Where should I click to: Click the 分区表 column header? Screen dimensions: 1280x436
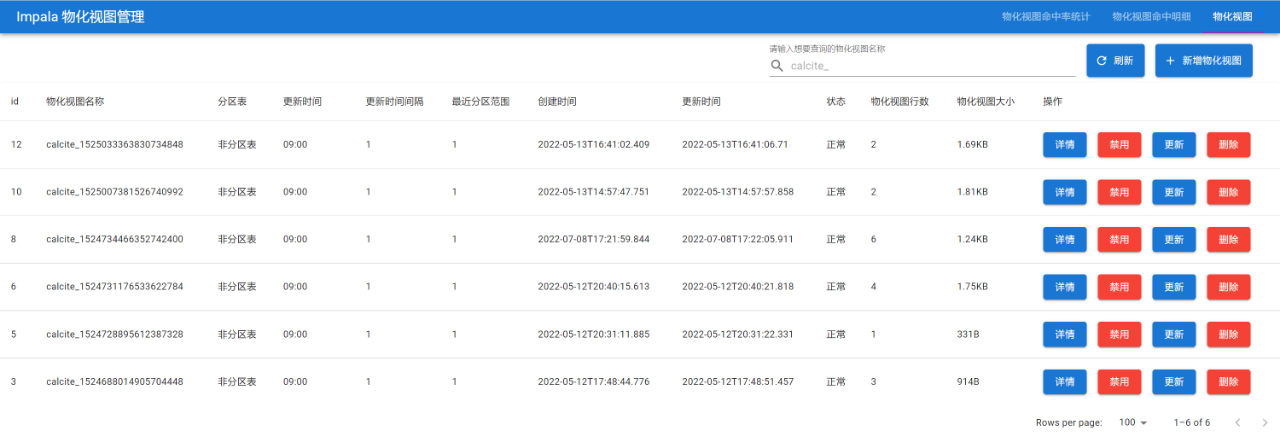233,102
